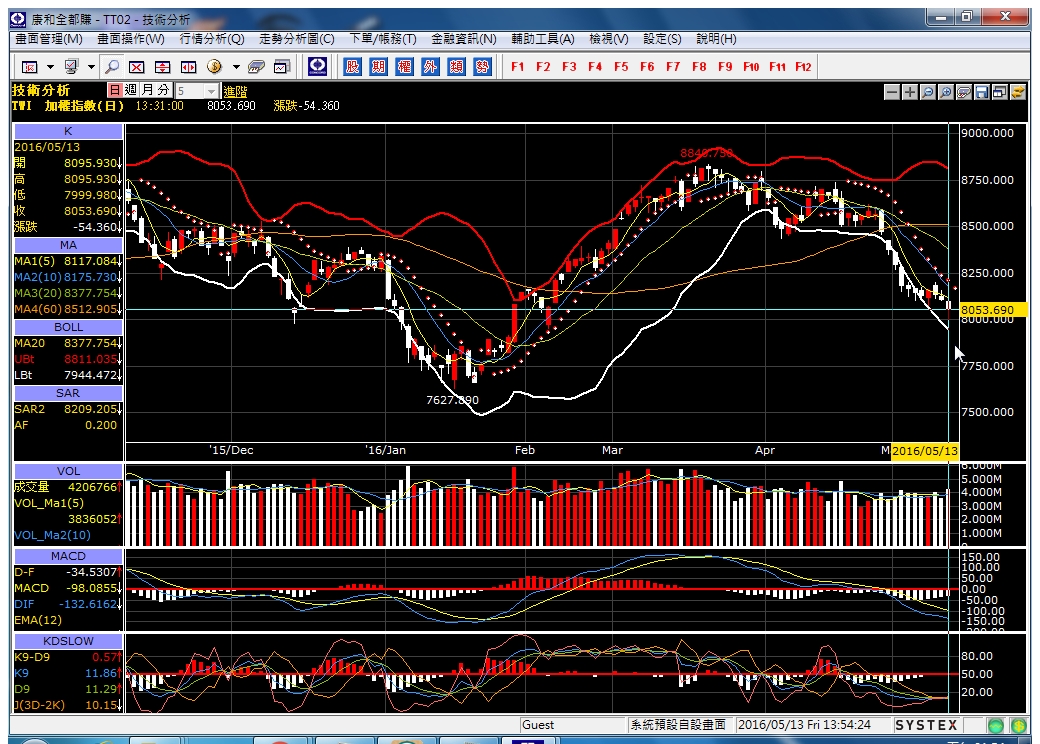Switch chart period to 月 monthly
Image resolution: width=1040 pixels, height=744 pixels.
[x=147, y=90]
